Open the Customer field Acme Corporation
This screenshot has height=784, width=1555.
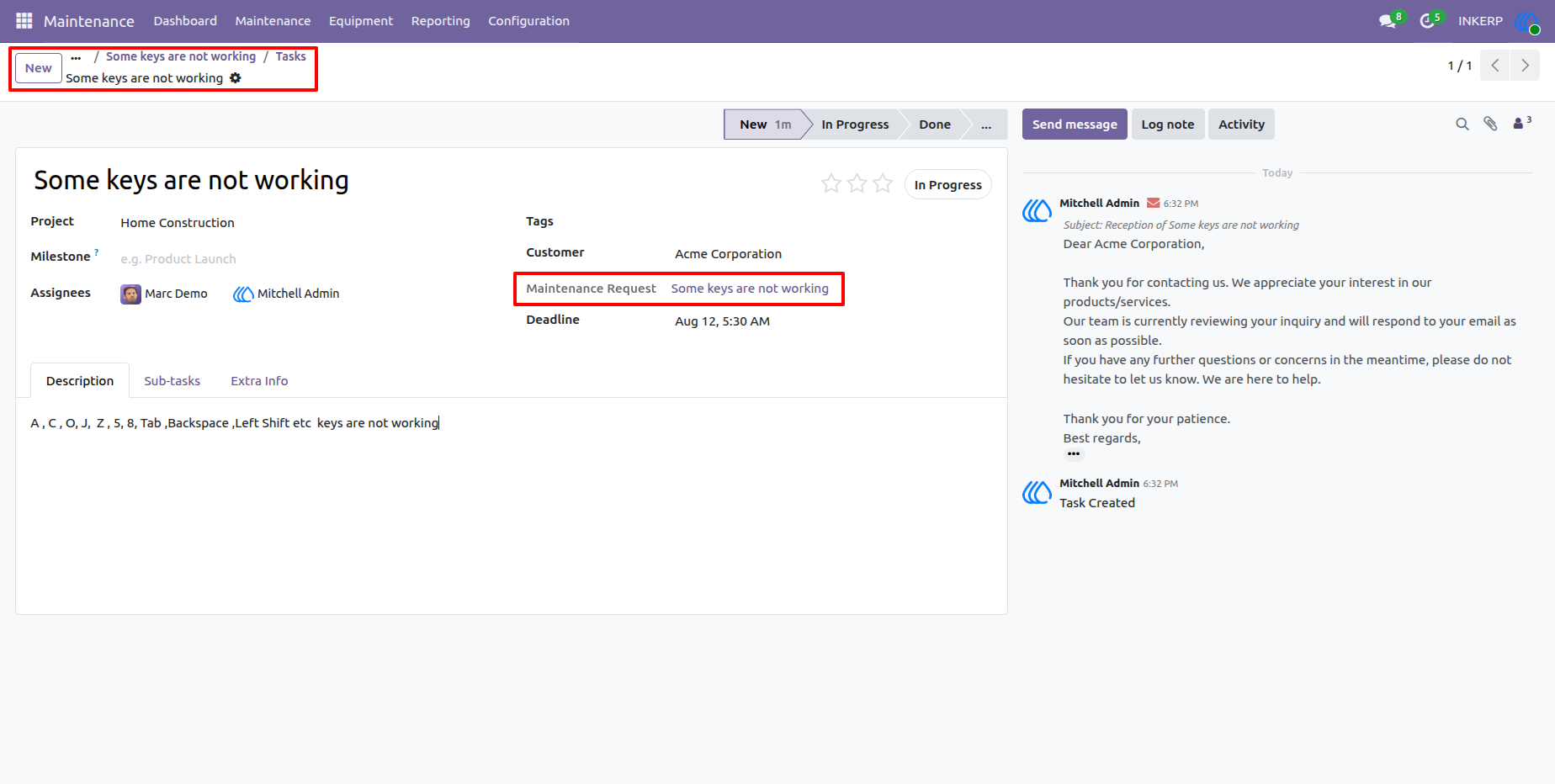click(728, 254)
